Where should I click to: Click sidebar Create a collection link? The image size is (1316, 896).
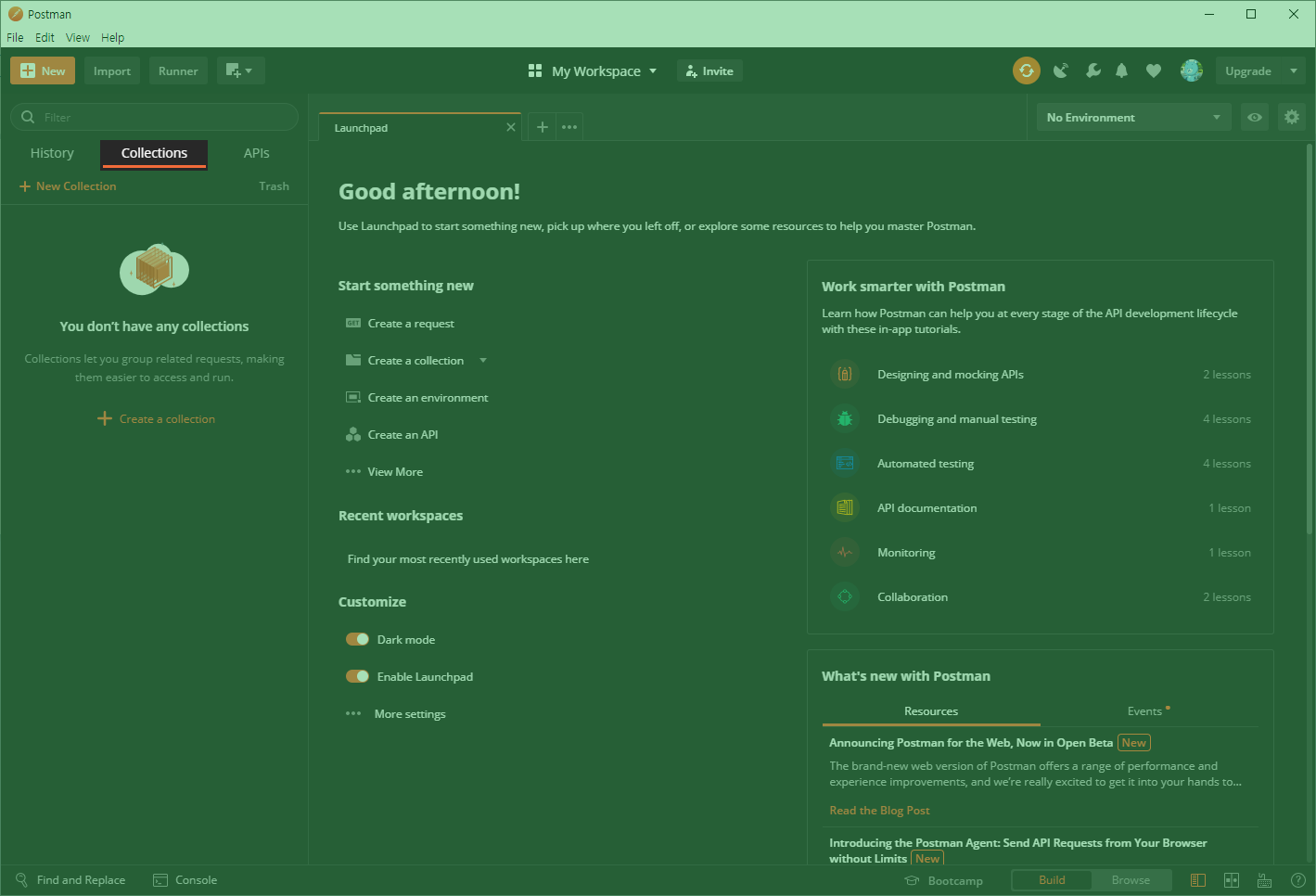(156, 419)
